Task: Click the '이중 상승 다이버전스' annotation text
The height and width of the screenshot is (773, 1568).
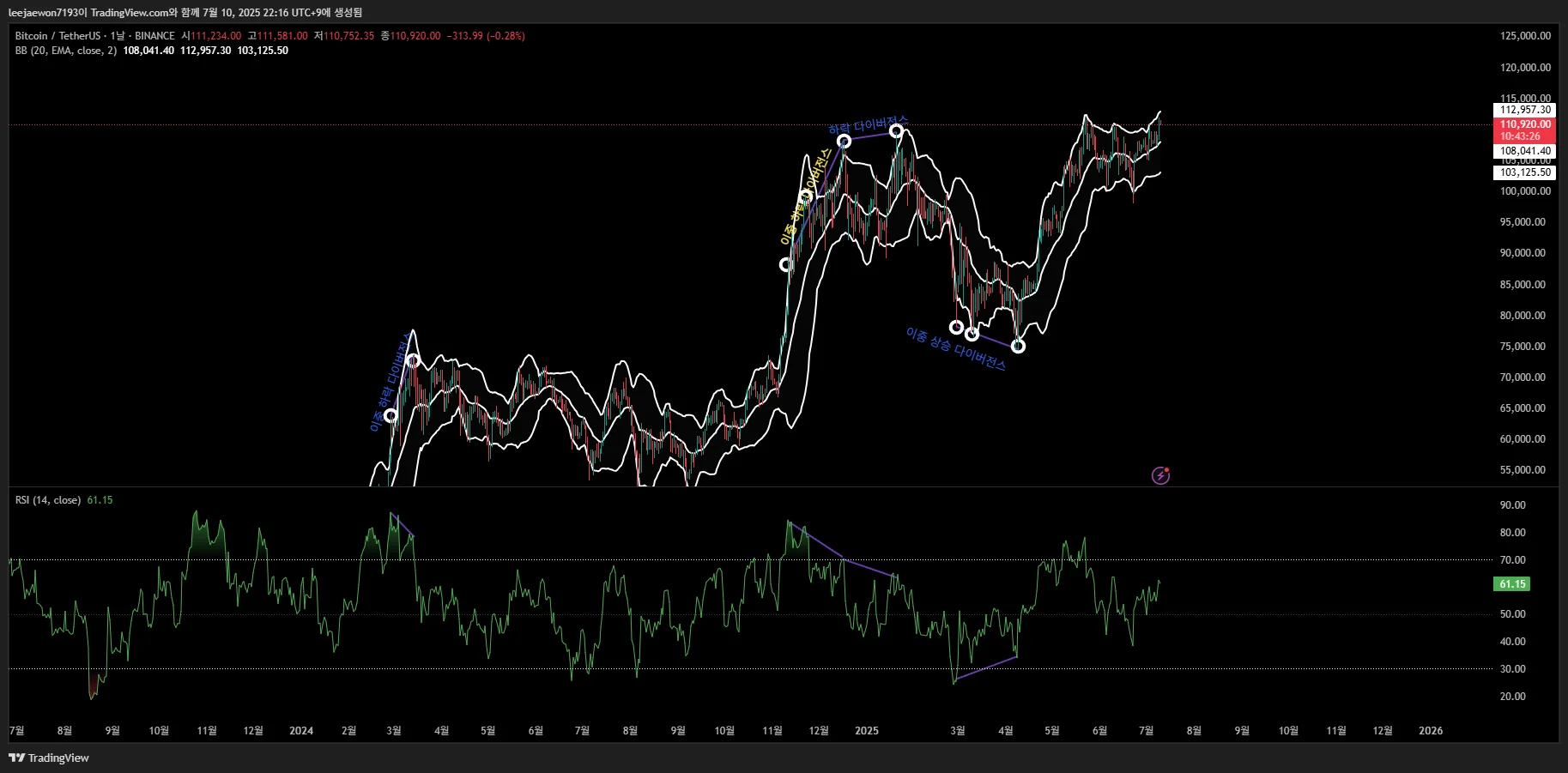Action: point(956,348)
